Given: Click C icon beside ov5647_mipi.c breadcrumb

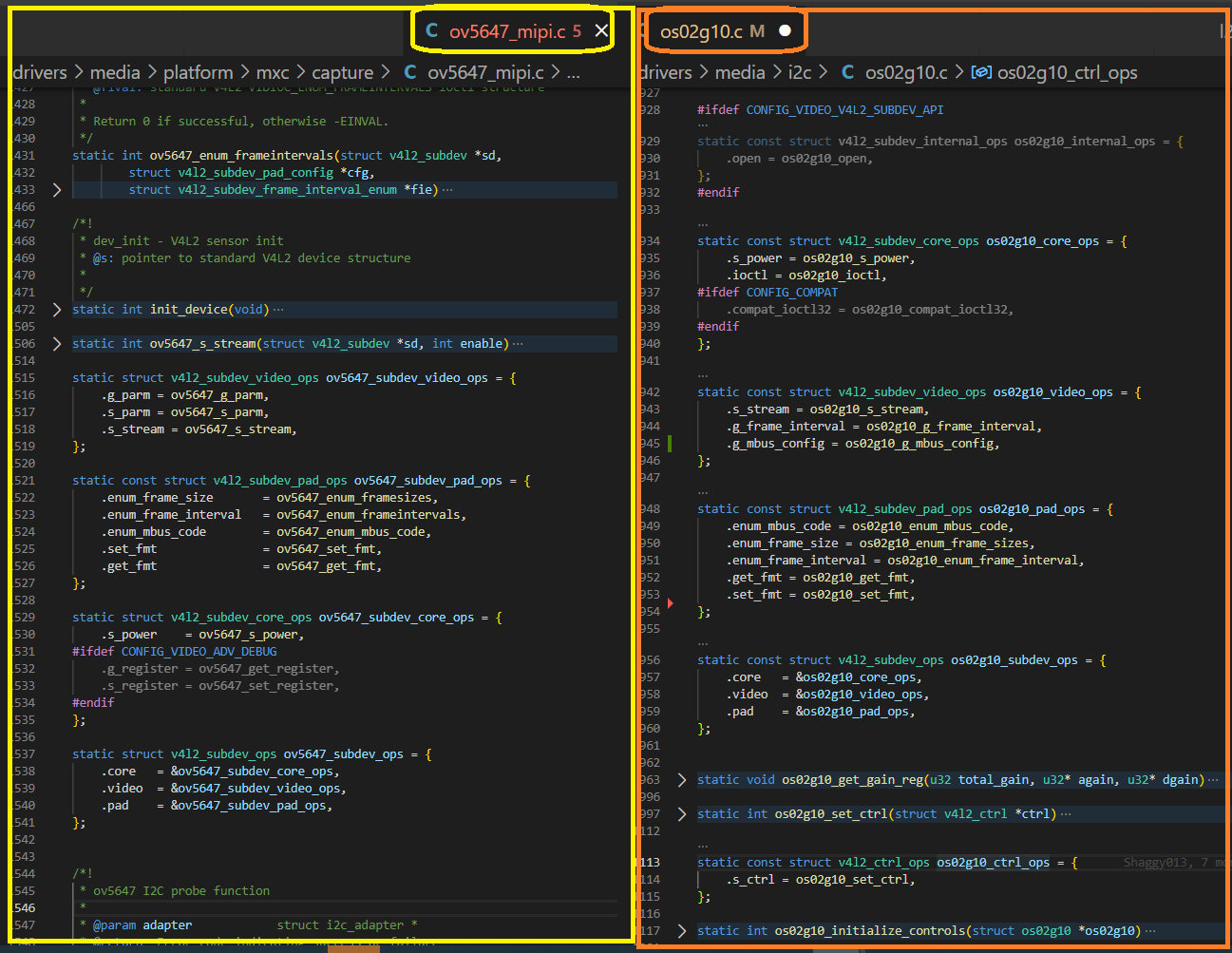Looking at the screenshot, I should pos(410,72).
